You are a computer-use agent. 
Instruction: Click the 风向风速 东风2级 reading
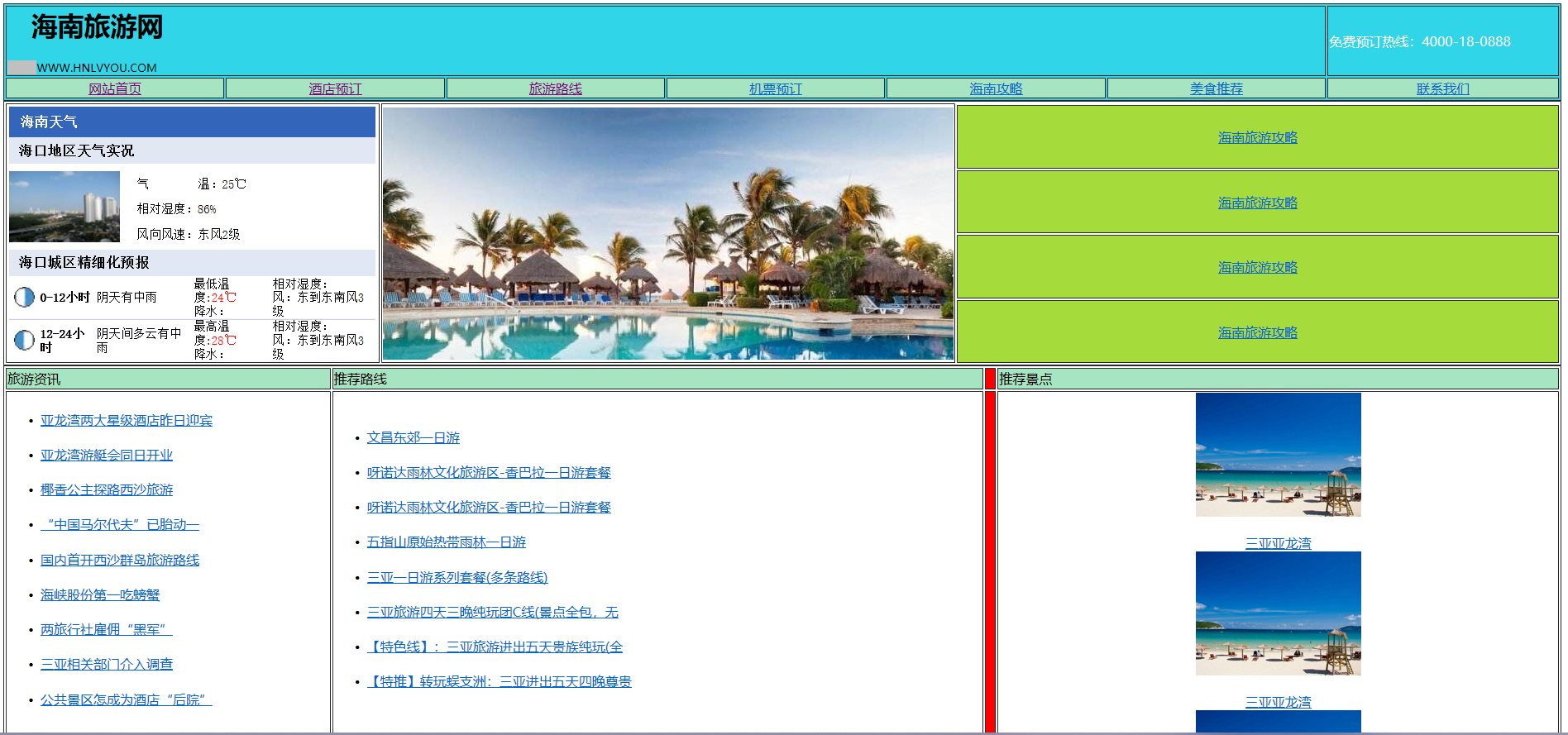[x=189, y=234]
